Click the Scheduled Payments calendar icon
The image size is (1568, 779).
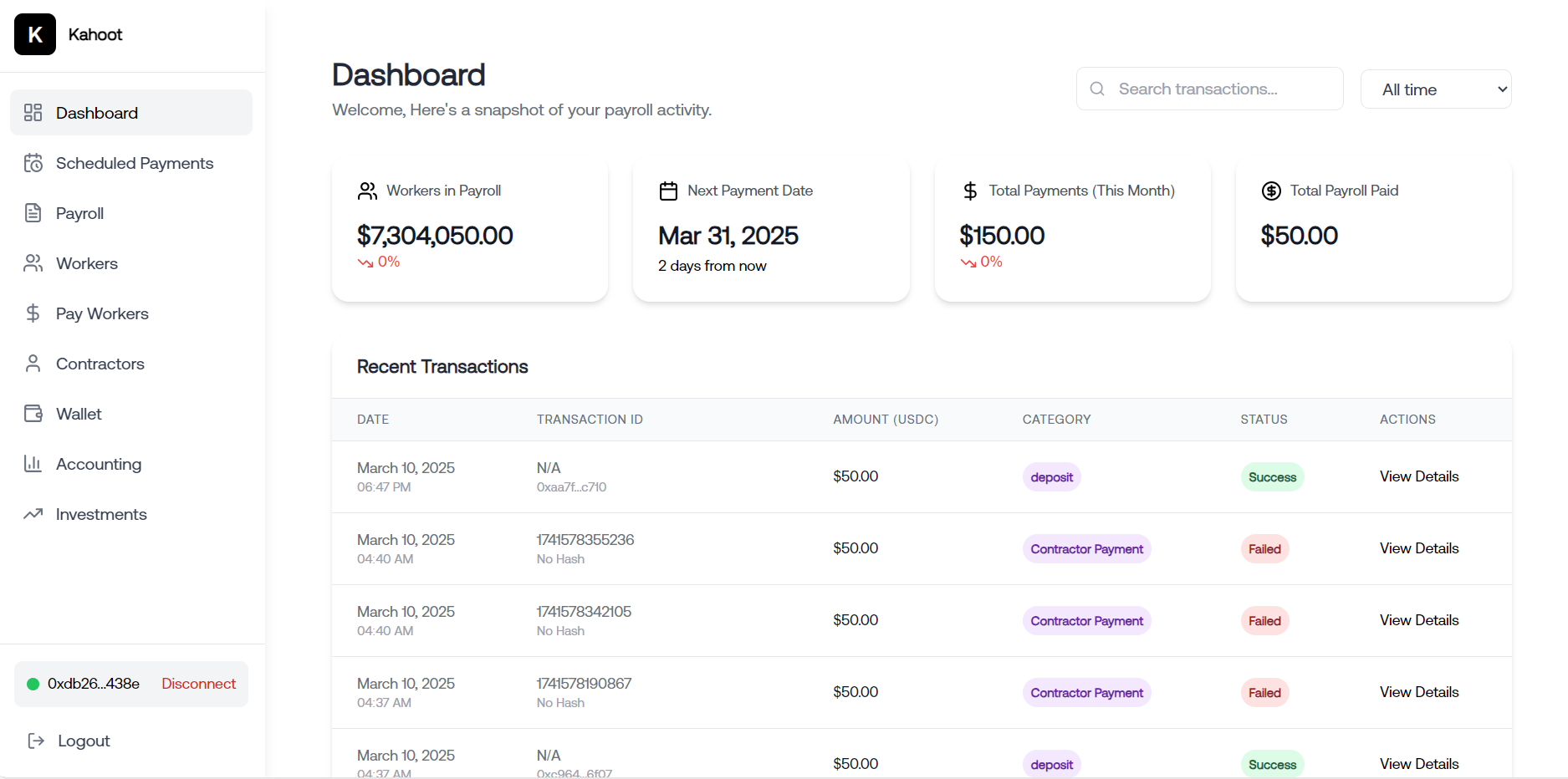point(33,163)
